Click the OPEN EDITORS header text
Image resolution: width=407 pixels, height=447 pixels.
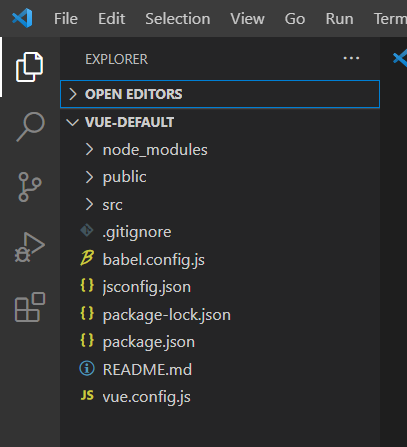[x=133, y=94]
